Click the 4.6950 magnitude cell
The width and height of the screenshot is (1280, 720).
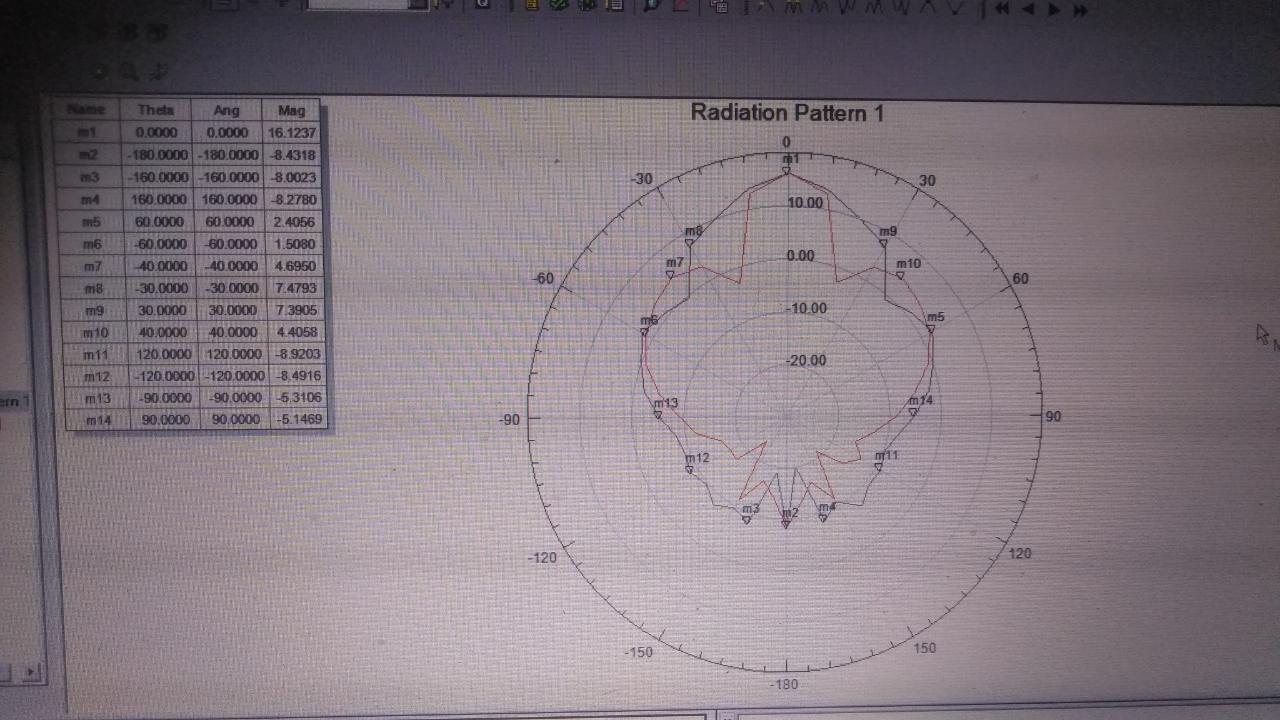pyautogui.click(x=294, y=266)
